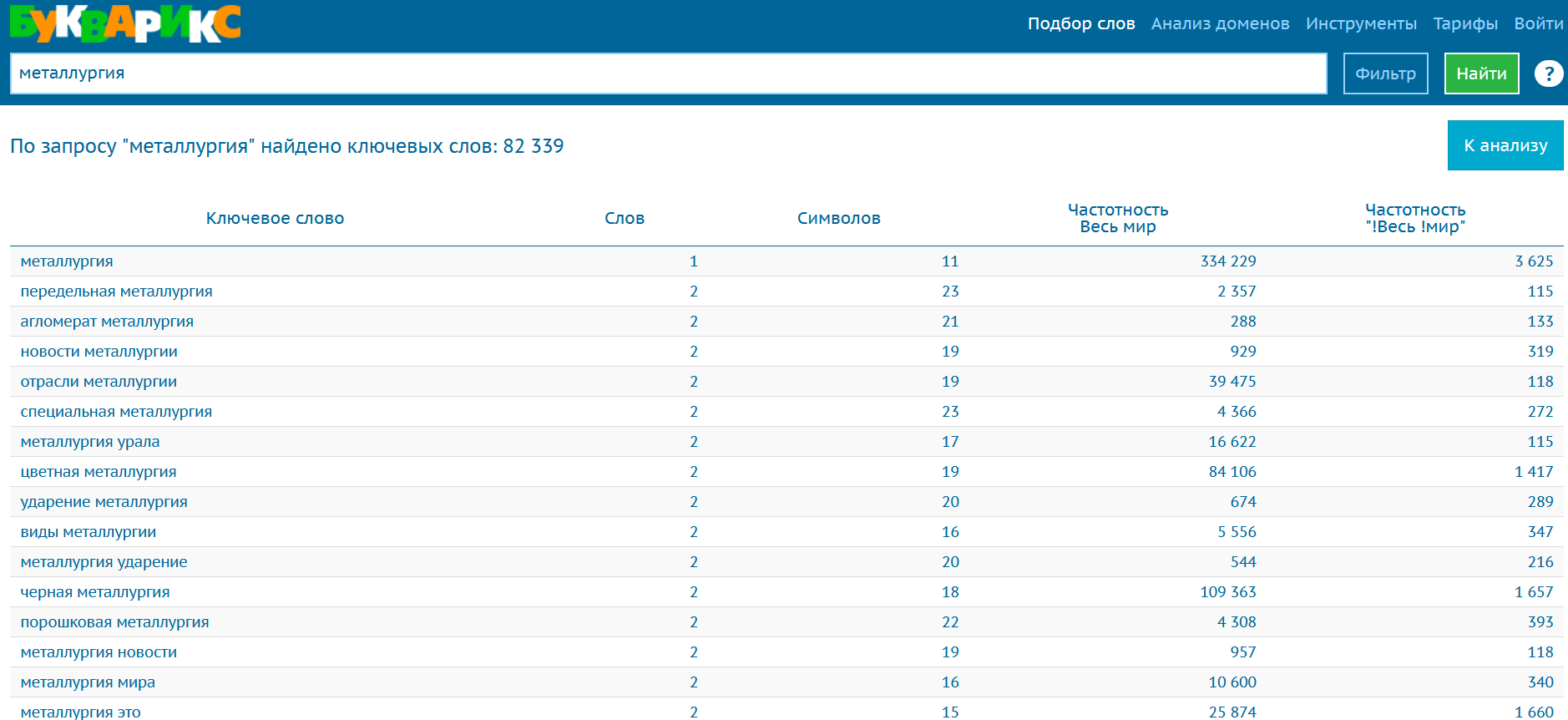Sort by Ключевое слово column header
This screenshot has width=1568, height=720.
[275, 218]
